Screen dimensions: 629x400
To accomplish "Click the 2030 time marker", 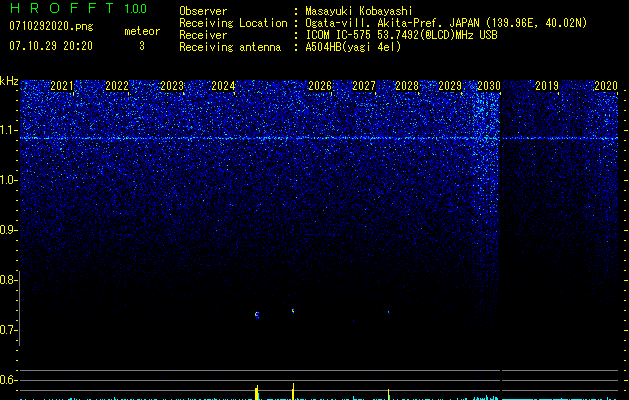I will tap(489, 86).
